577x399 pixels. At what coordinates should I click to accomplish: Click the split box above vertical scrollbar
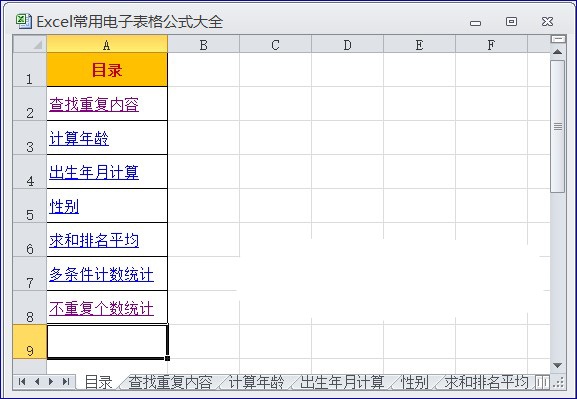click(558, 39)
